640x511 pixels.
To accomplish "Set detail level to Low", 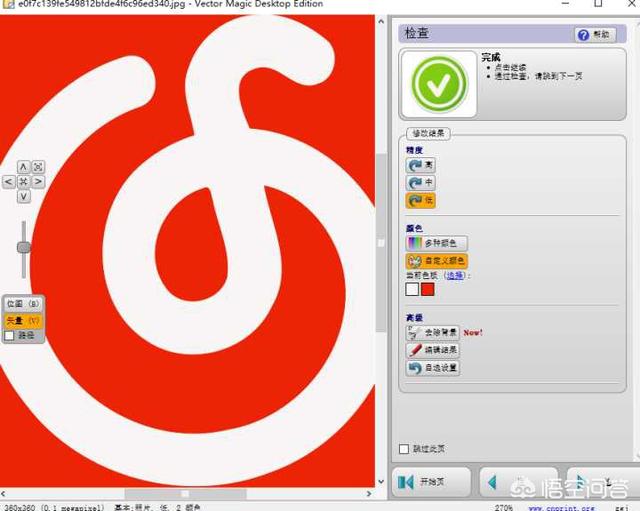I will pos(420,200).
